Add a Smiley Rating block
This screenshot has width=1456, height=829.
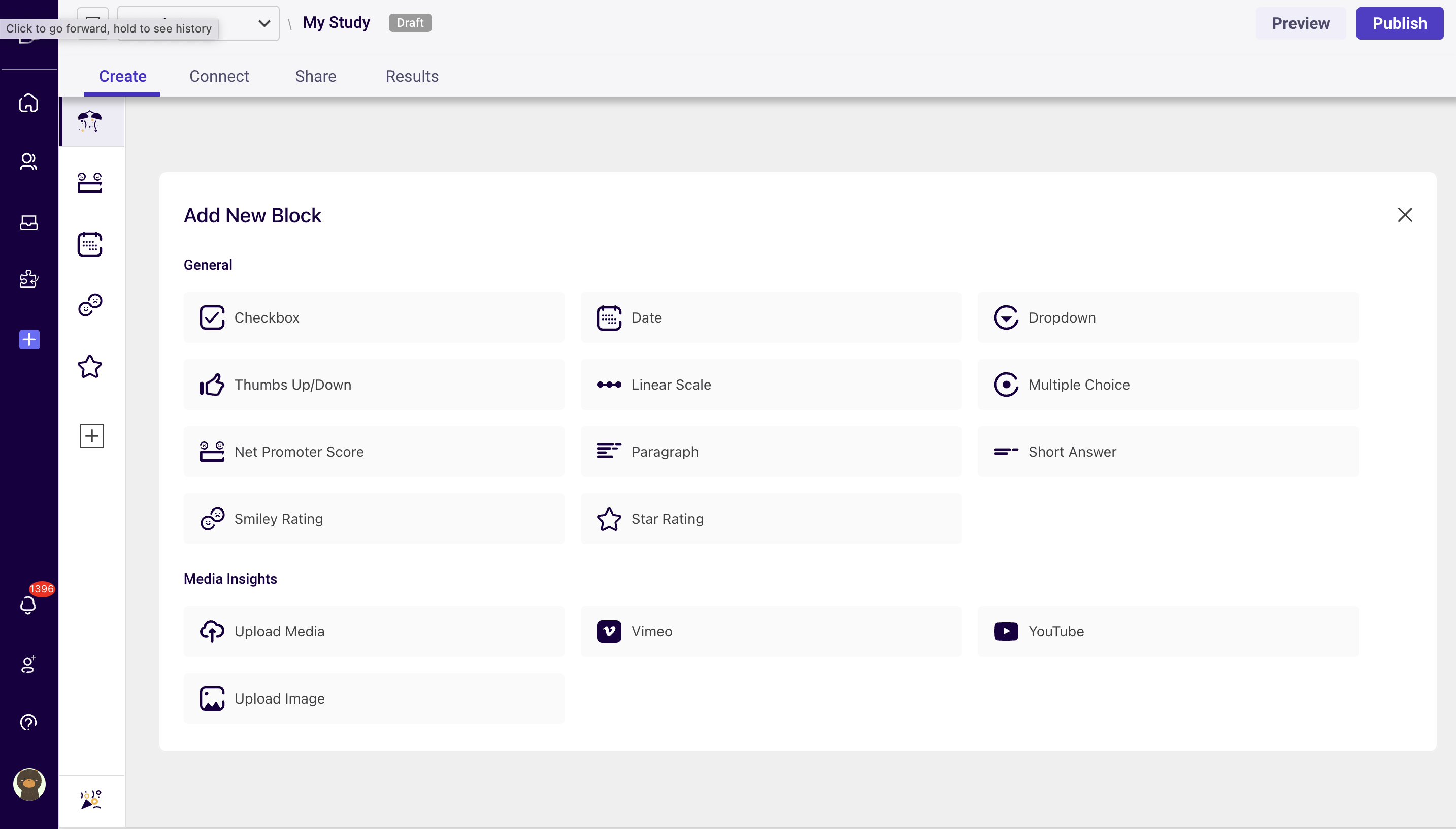[374, 519]
